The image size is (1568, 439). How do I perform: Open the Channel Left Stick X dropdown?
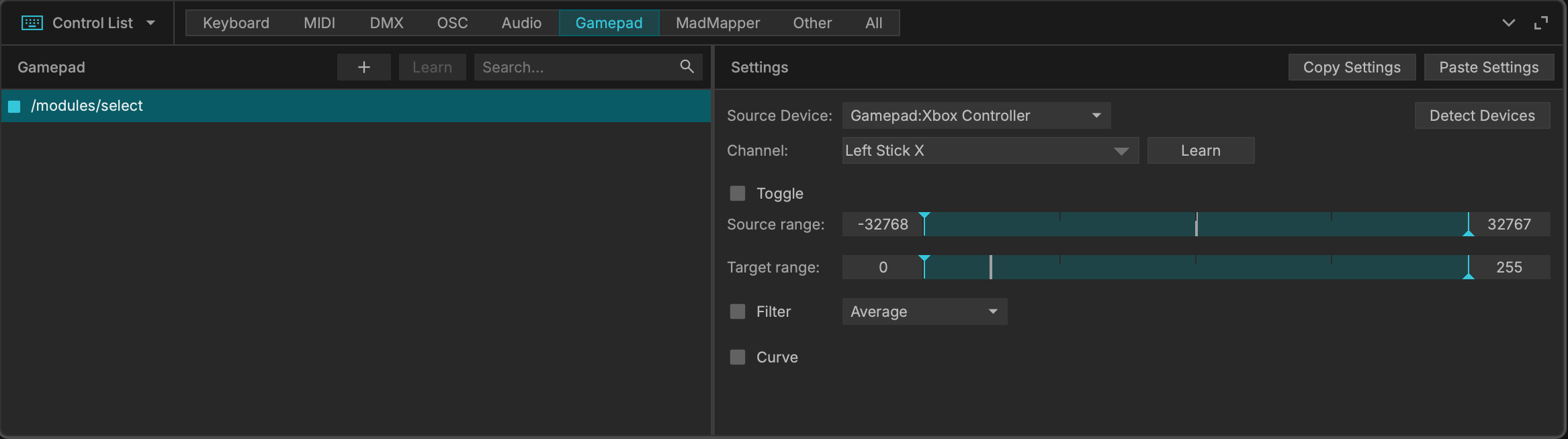pyautogui.click(x=990, y=150)
